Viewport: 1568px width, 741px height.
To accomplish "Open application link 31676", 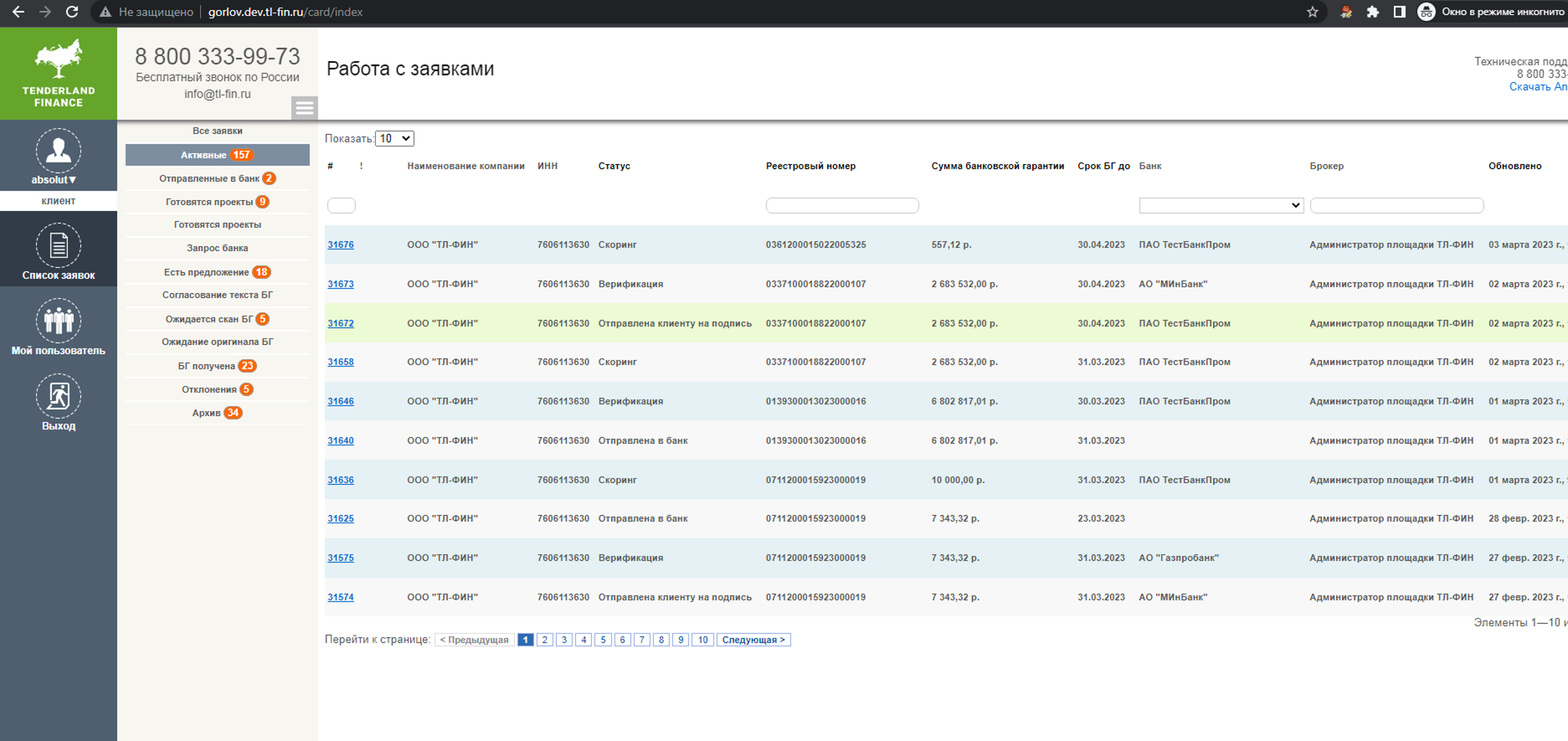I will coord(340,245).
